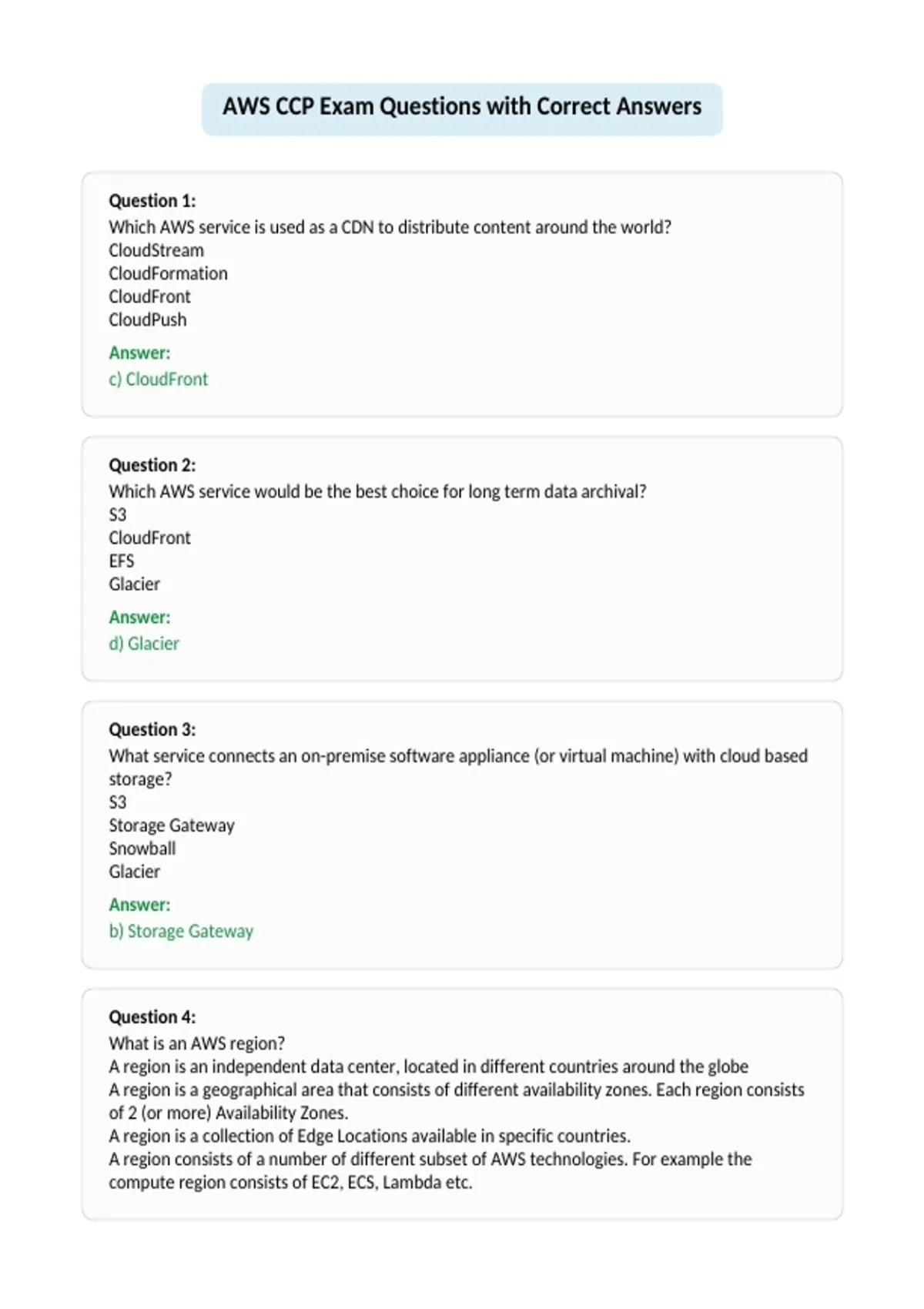Image resolution: width=924 pixels, height=1309 pixels.
Task: Choose the CloudPush option
Action: click(x=148, y=320)
